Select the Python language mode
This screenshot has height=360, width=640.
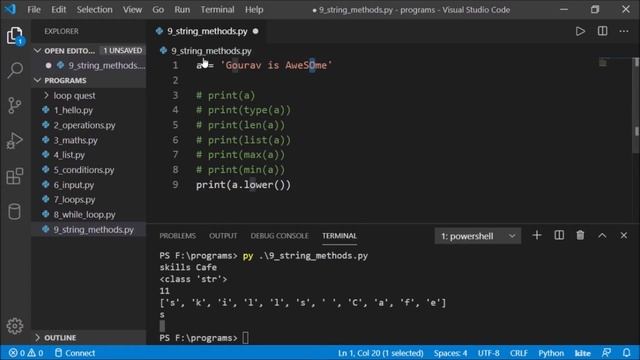point(551,353)
